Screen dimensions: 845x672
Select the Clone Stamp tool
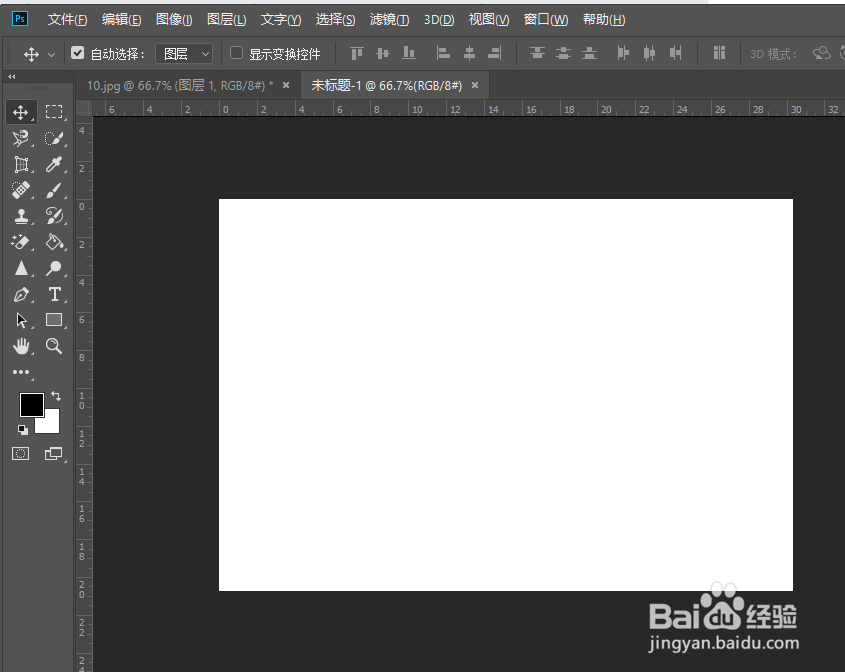click(21, 216)
